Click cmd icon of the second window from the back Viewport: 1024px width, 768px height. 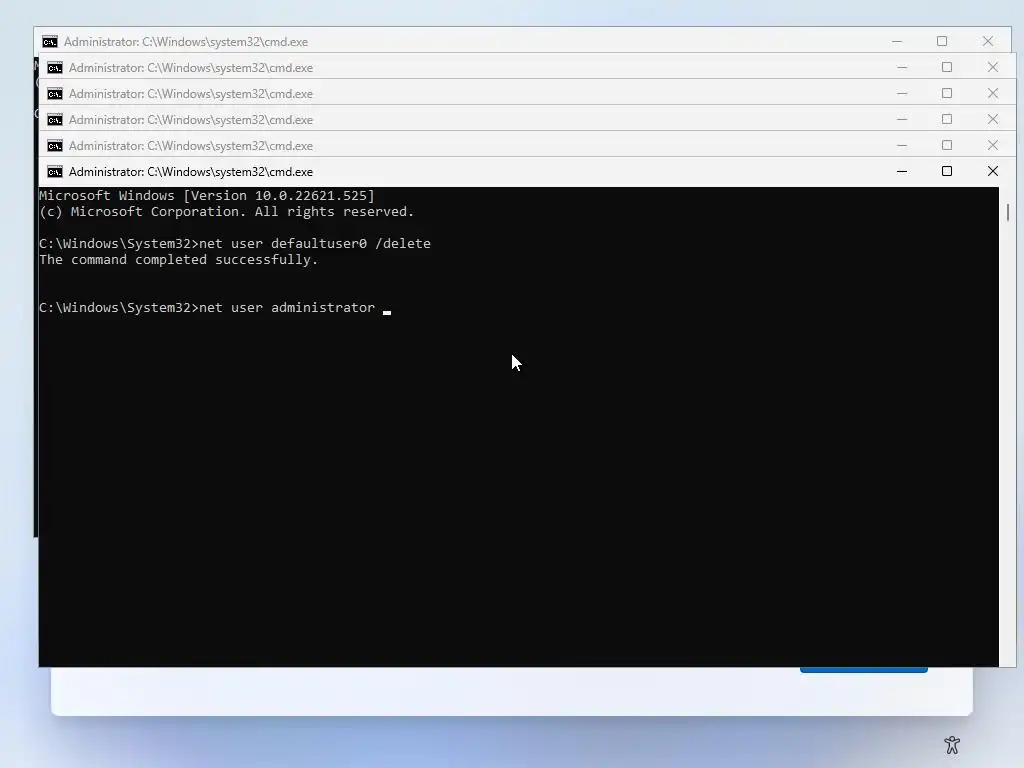pyautogui.click(x=55, y=68)
